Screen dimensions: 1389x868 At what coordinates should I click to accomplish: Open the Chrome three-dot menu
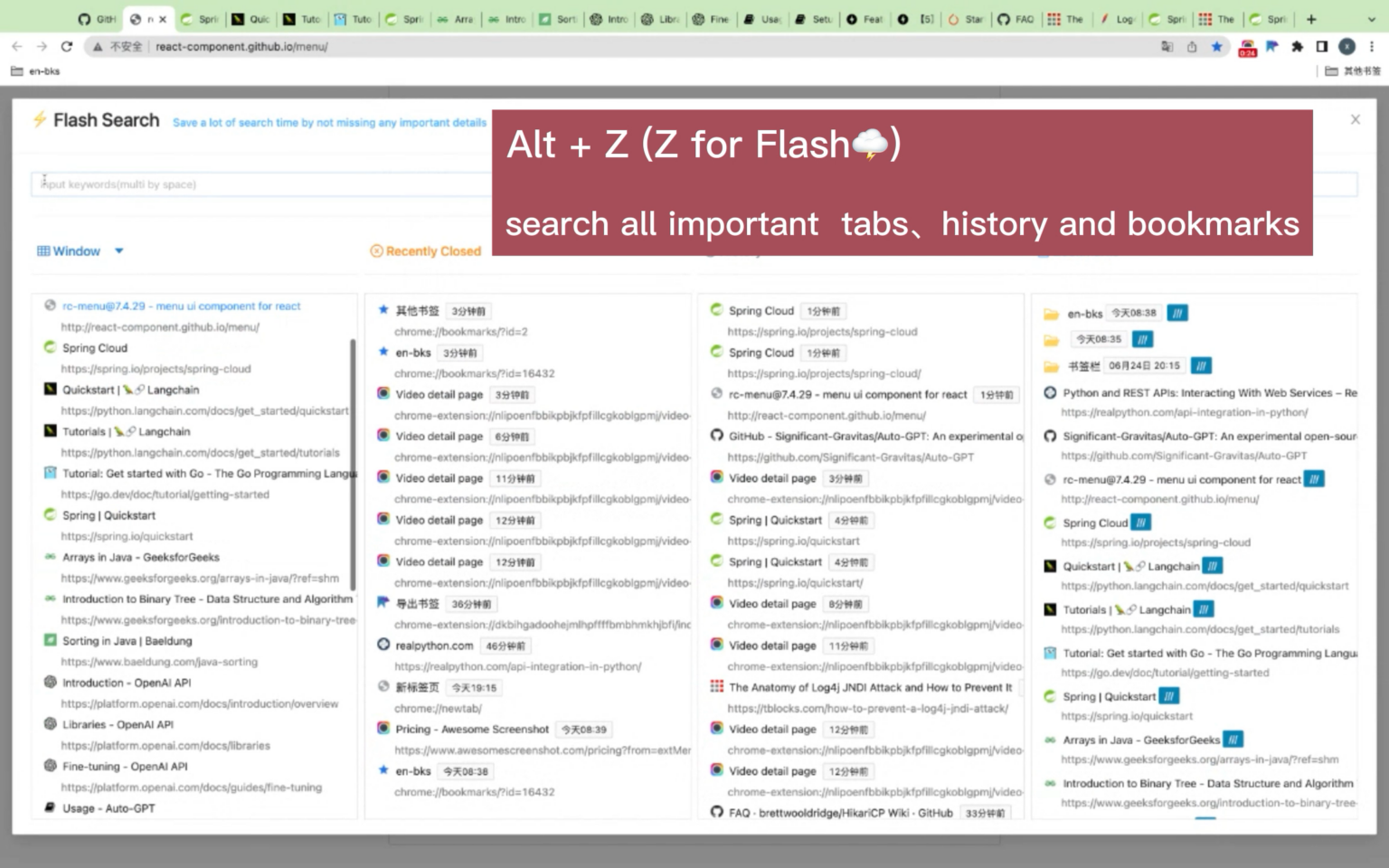tap(1372, 46)
